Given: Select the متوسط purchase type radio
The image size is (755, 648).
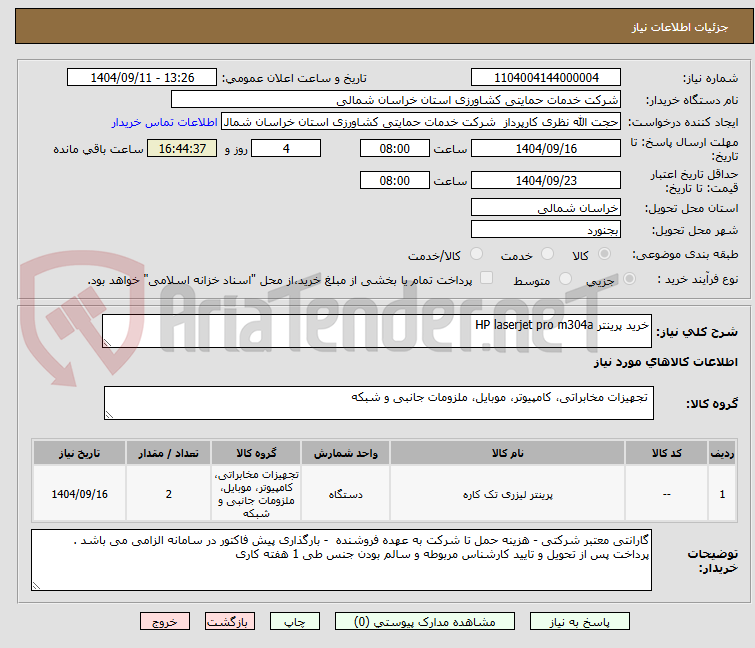Looking at the screenshot, I should point(565,279).
